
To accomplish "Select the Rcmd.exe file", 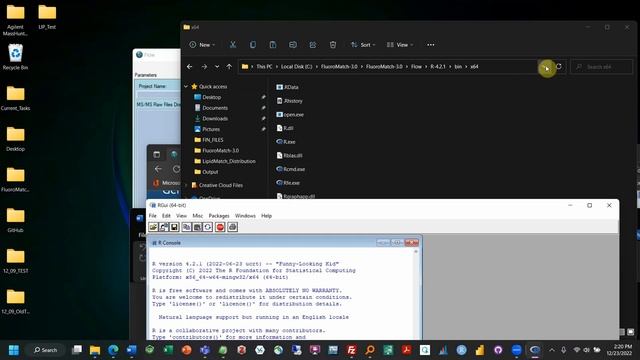I will [x=294, y=169].
